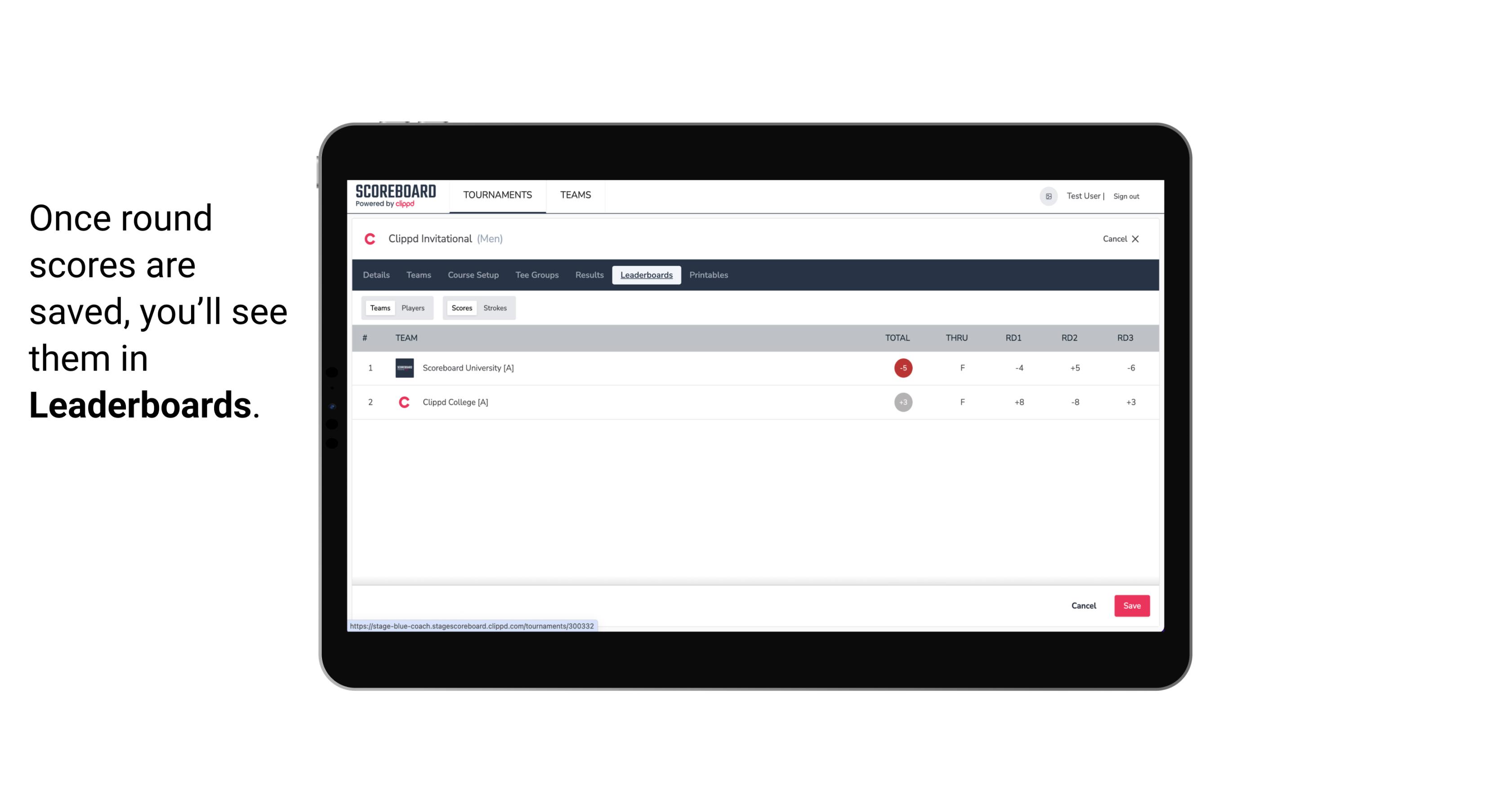Click the Scores filter button
Screen dimensions: 1509x812
point(461,308)
